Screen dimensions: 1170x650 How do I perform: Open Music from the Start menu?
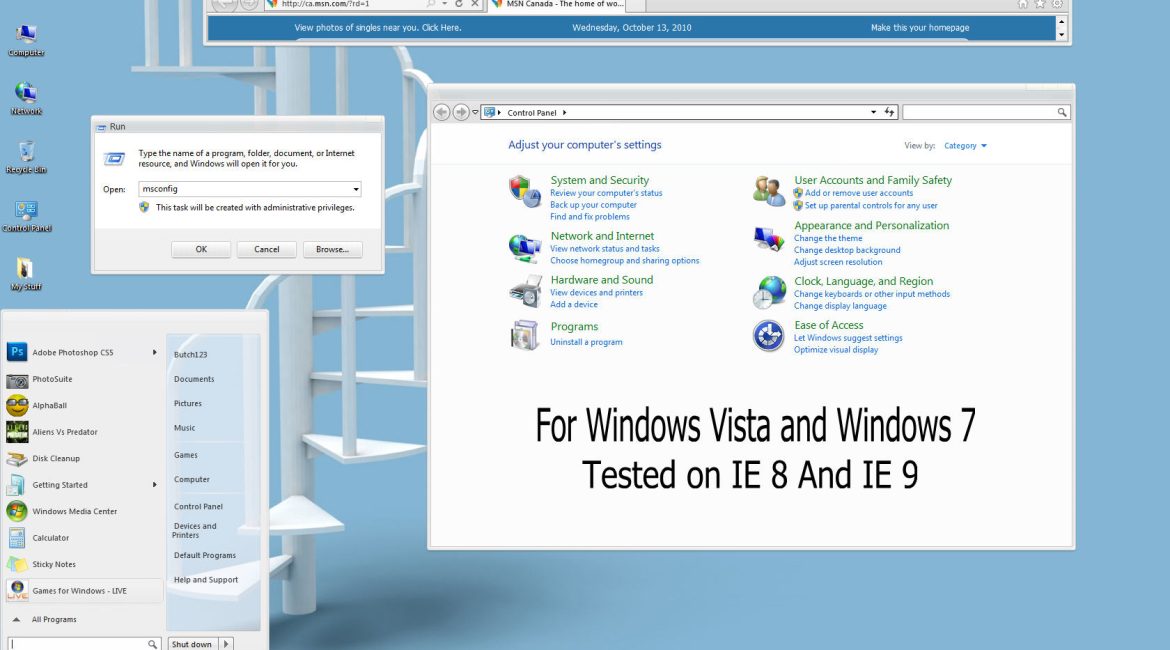(184, 428)
